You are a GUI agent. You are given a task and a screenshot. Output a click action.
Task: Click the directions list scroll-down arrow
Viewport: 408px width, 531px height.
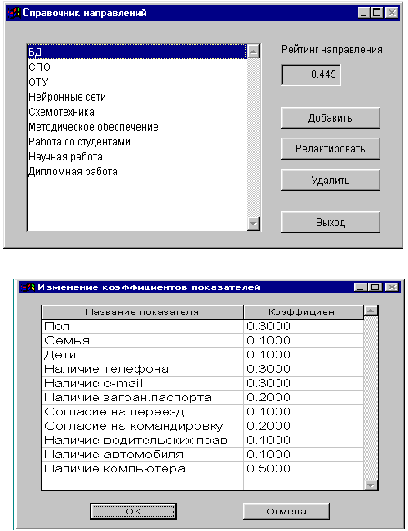(x=254, y=224)
